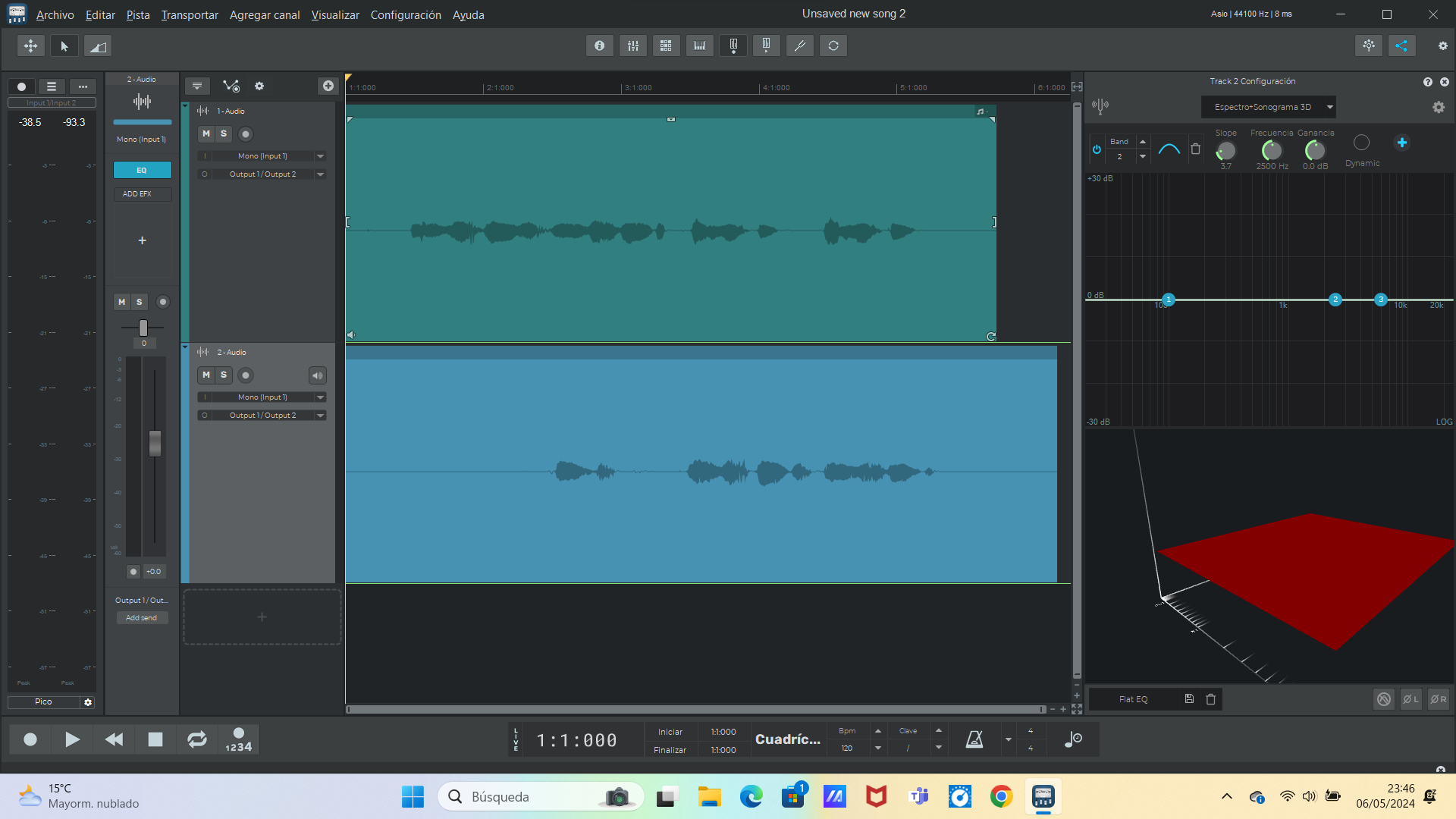Save the Flat EQ preset
This screenshot has height=819, width=1456.
1189,699
